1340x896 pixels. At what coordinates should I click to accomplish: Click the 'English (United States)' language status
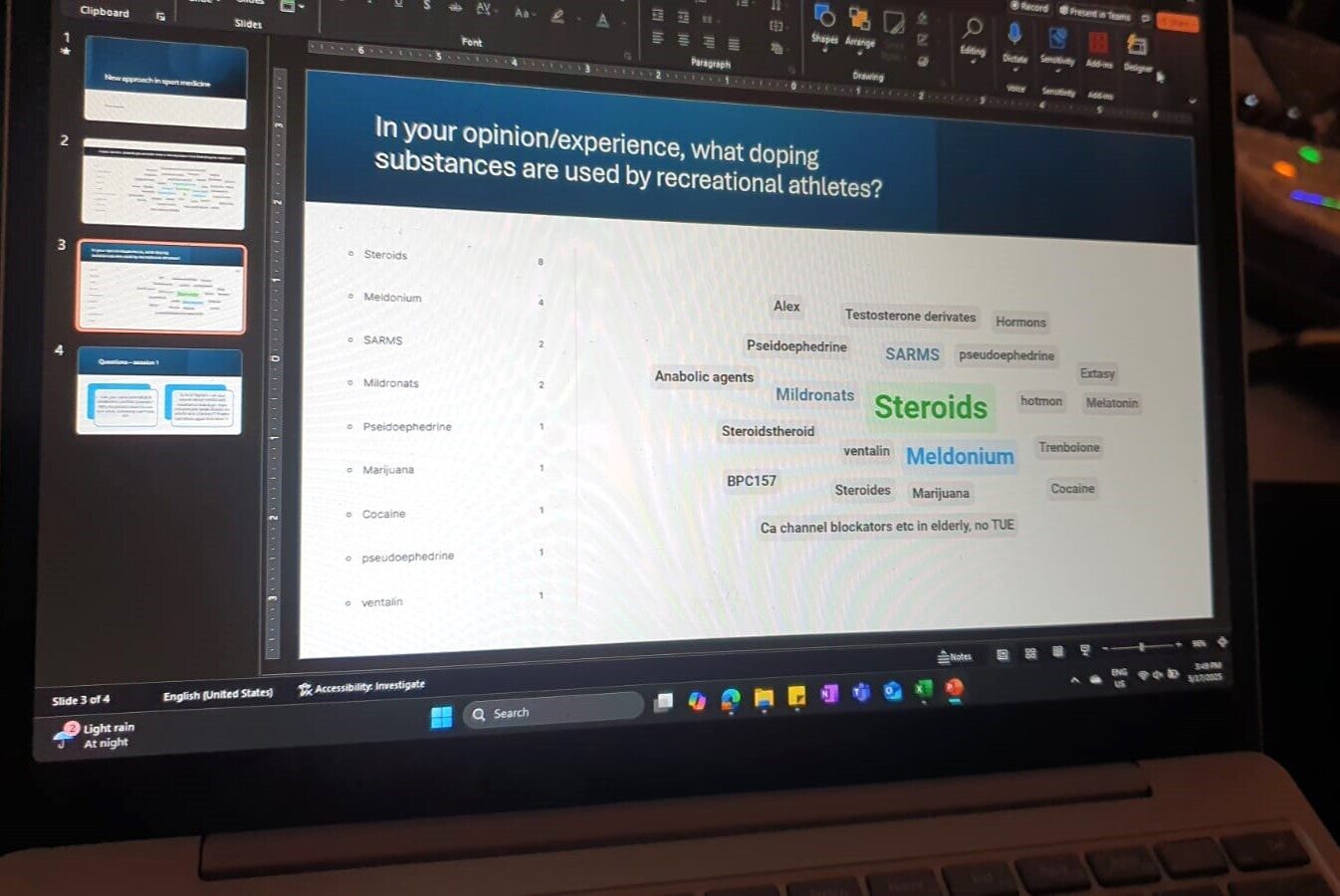click(x=218, y=694)
